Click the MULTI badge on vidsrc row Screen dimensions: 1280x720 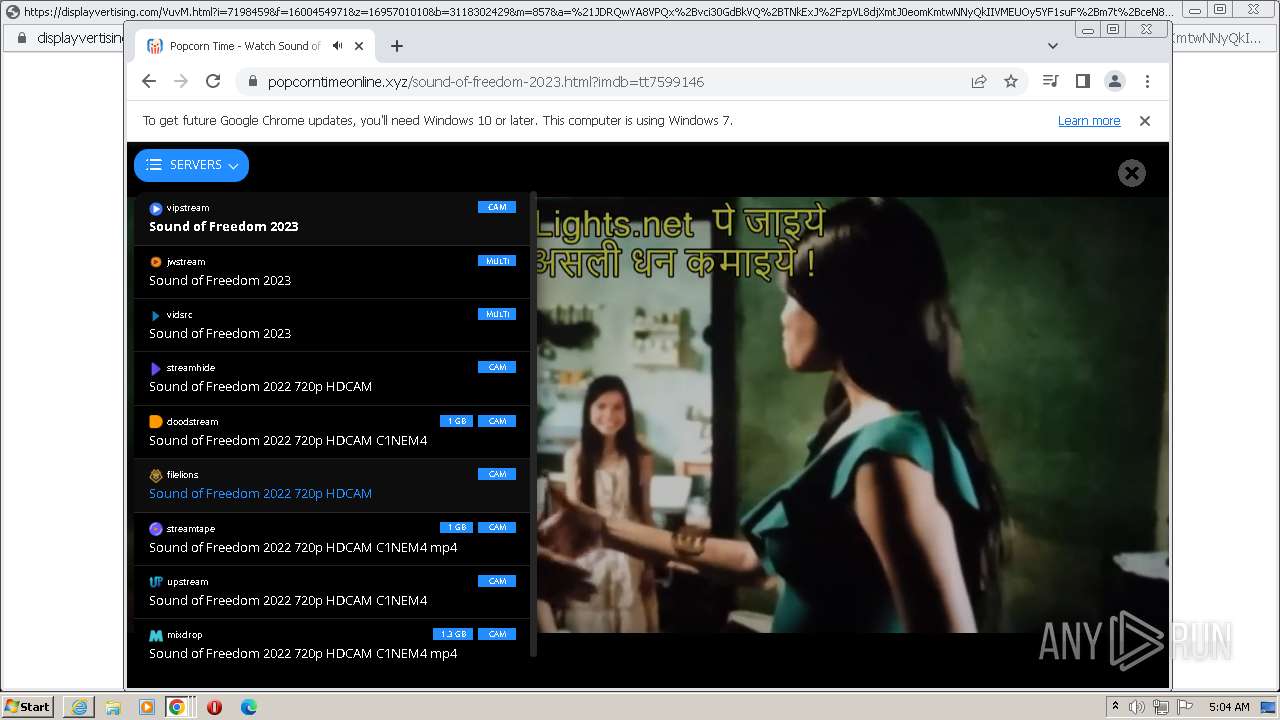point(497,314)
